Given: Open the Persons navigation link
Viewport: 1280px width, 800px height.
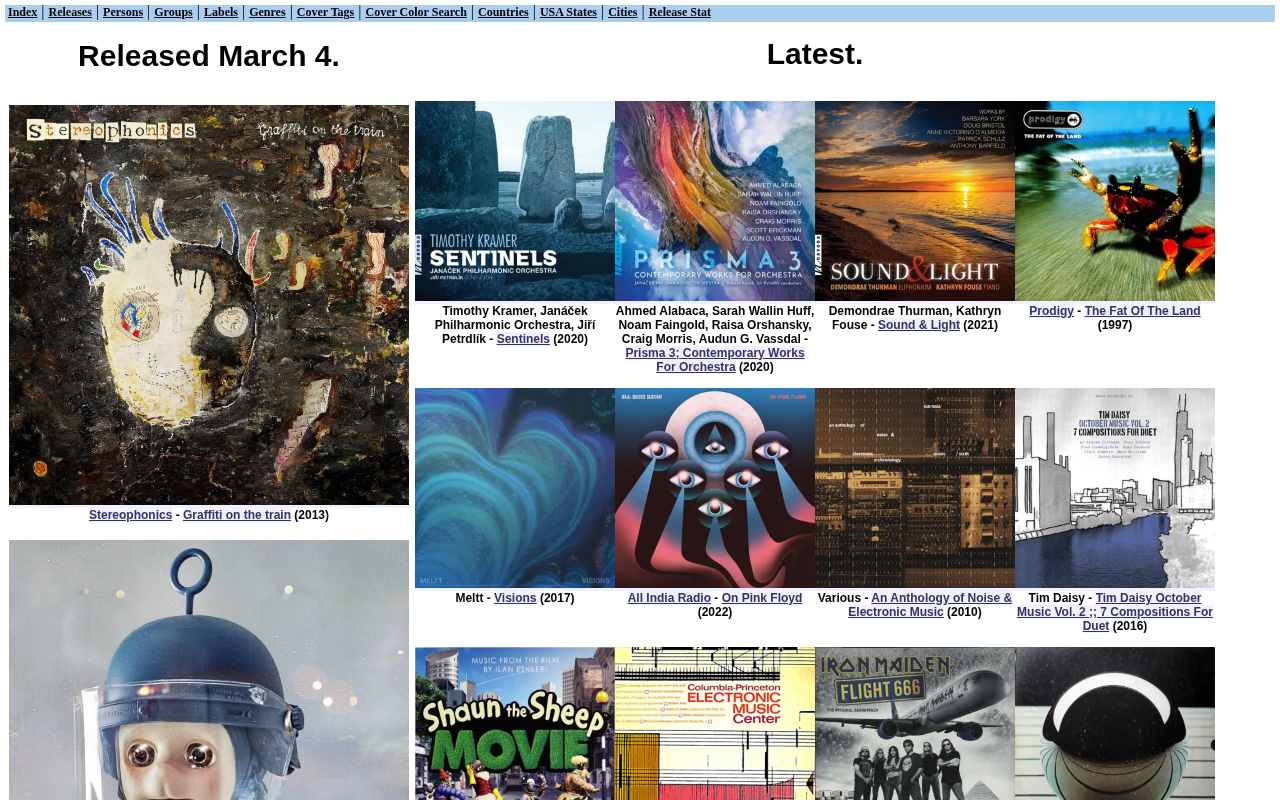Looking at the screenshot, I should coord(123,12).
